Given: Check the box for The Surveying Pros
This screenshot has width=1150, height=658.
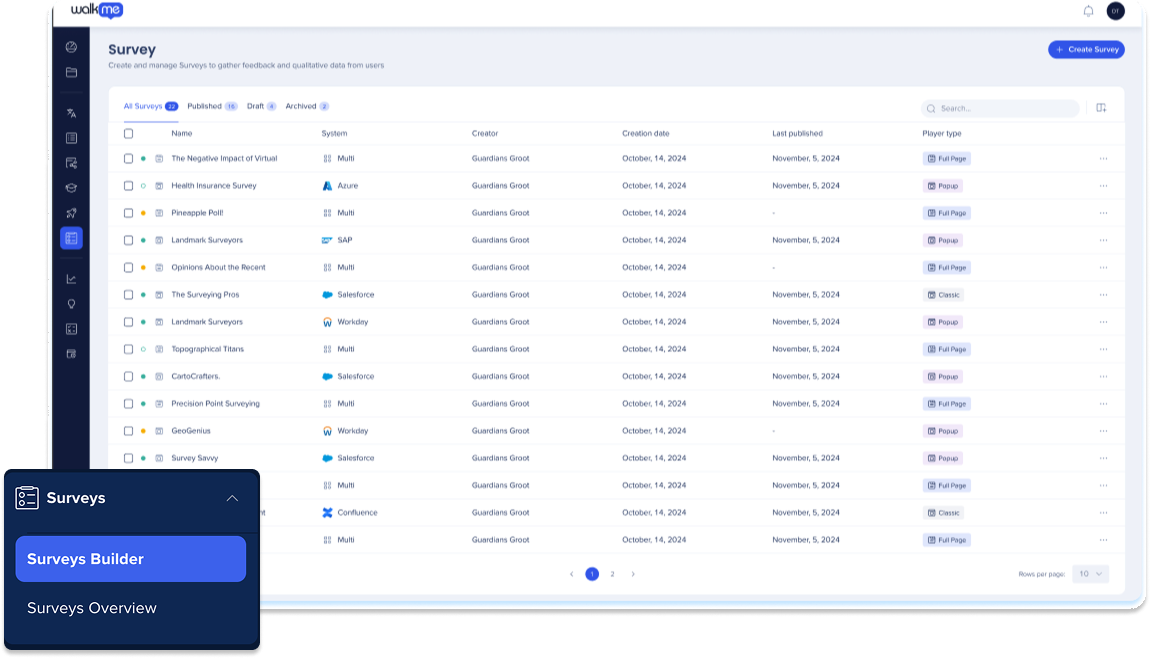Looking at the screenshot, I should click(128, 295).
